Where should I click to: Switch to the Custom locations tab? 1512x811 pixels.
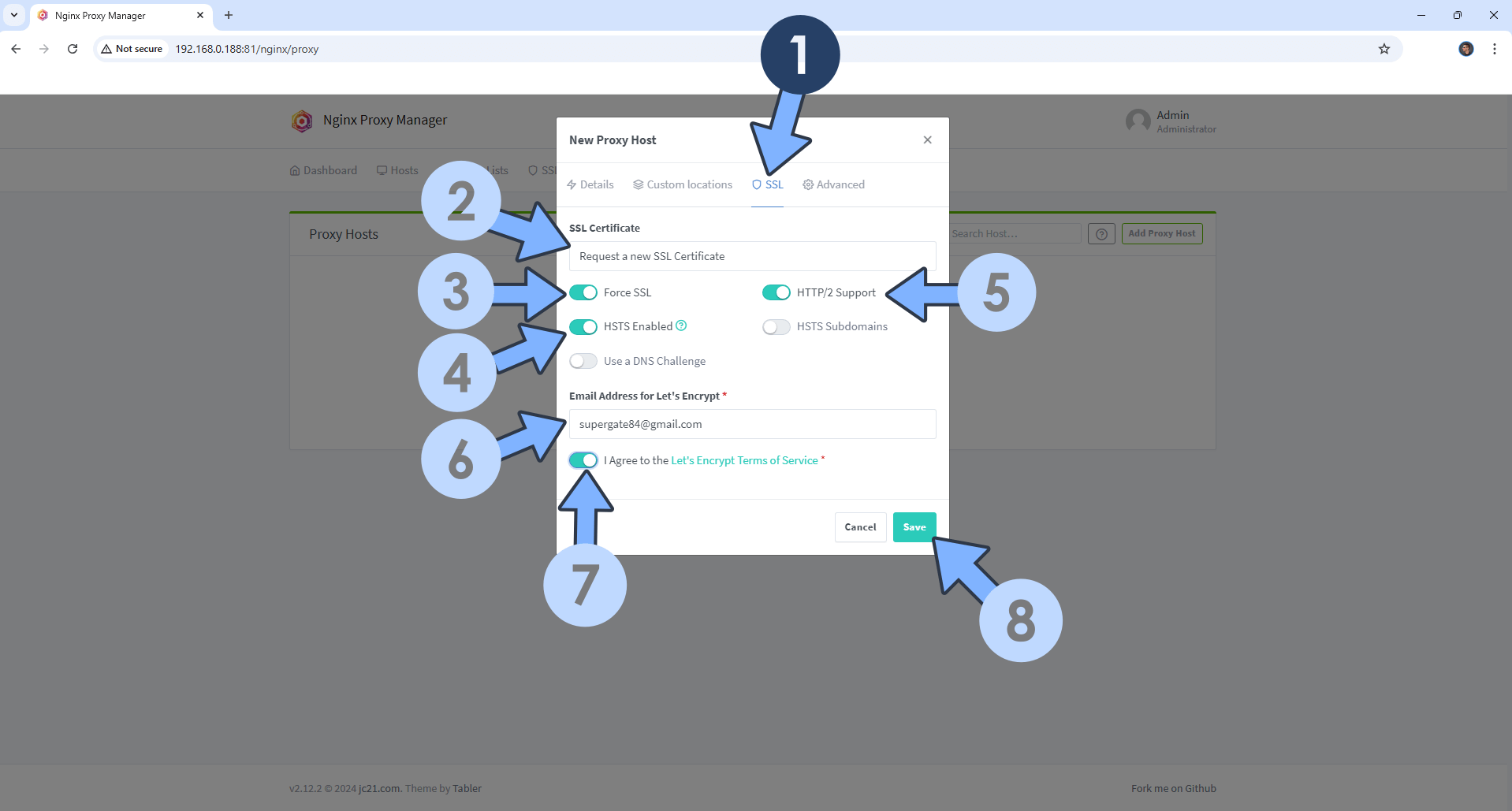683,184
